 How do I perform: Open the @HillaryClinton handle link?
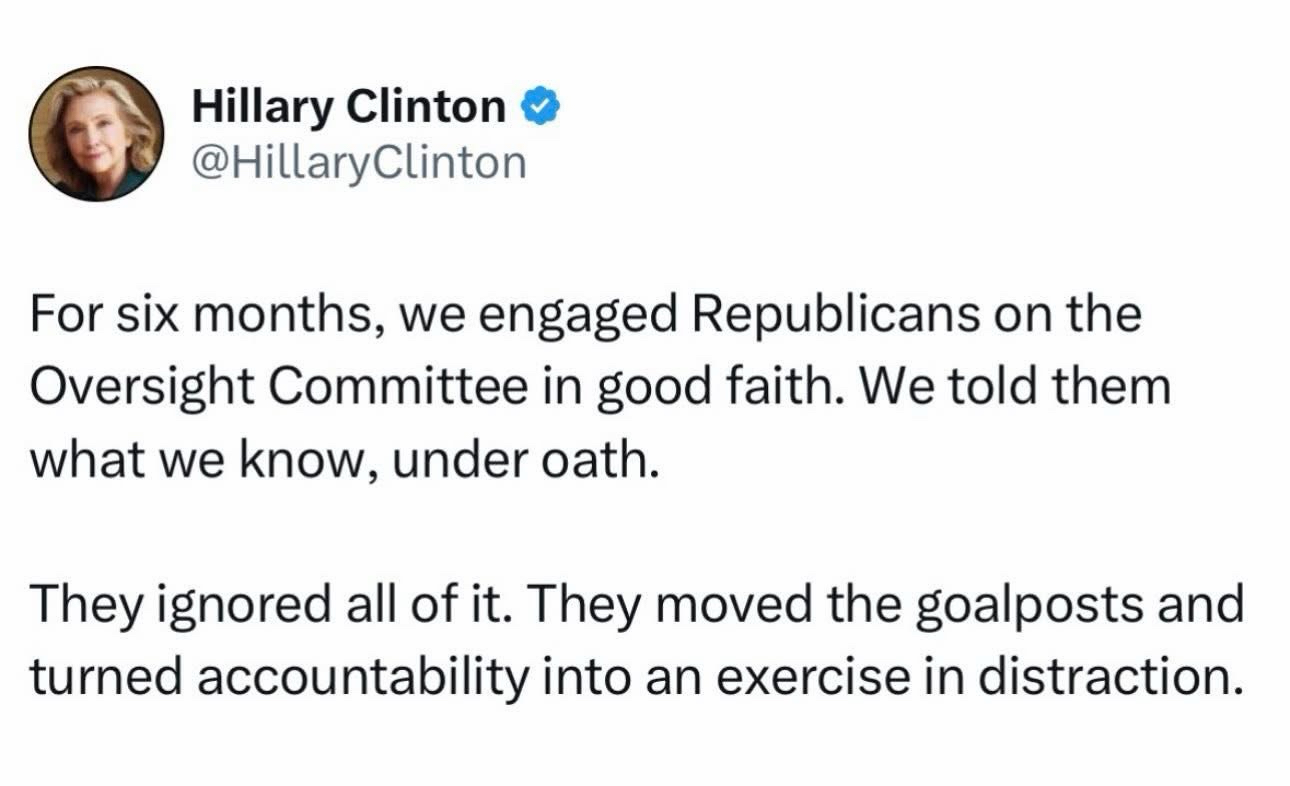coord(357,161)
